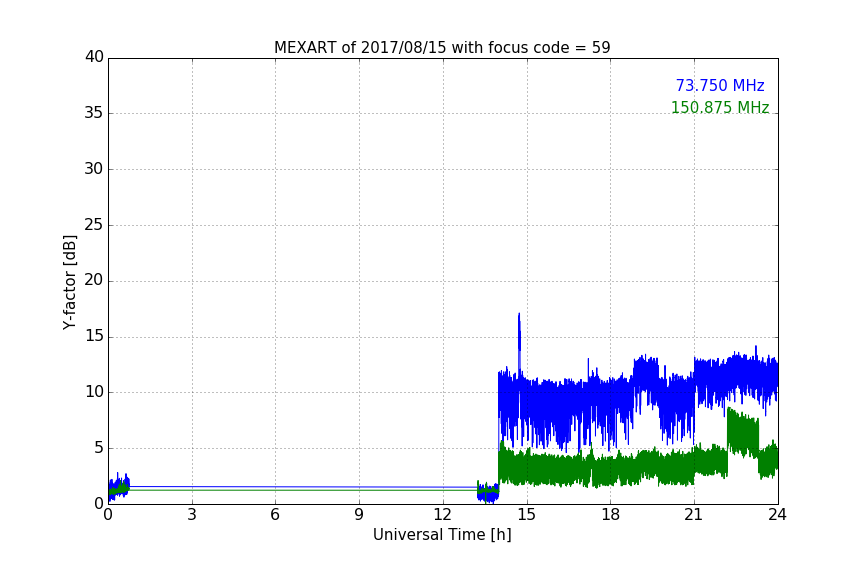Click the chart title 'MEXART of 2017/08/15'
This screenshot has width=864, height=576.
(442, 48)
